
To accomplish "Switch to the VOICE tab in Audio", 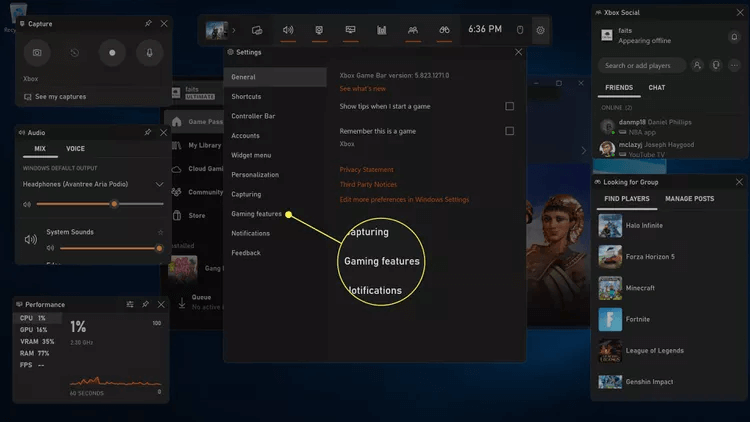I will point(75,149).
